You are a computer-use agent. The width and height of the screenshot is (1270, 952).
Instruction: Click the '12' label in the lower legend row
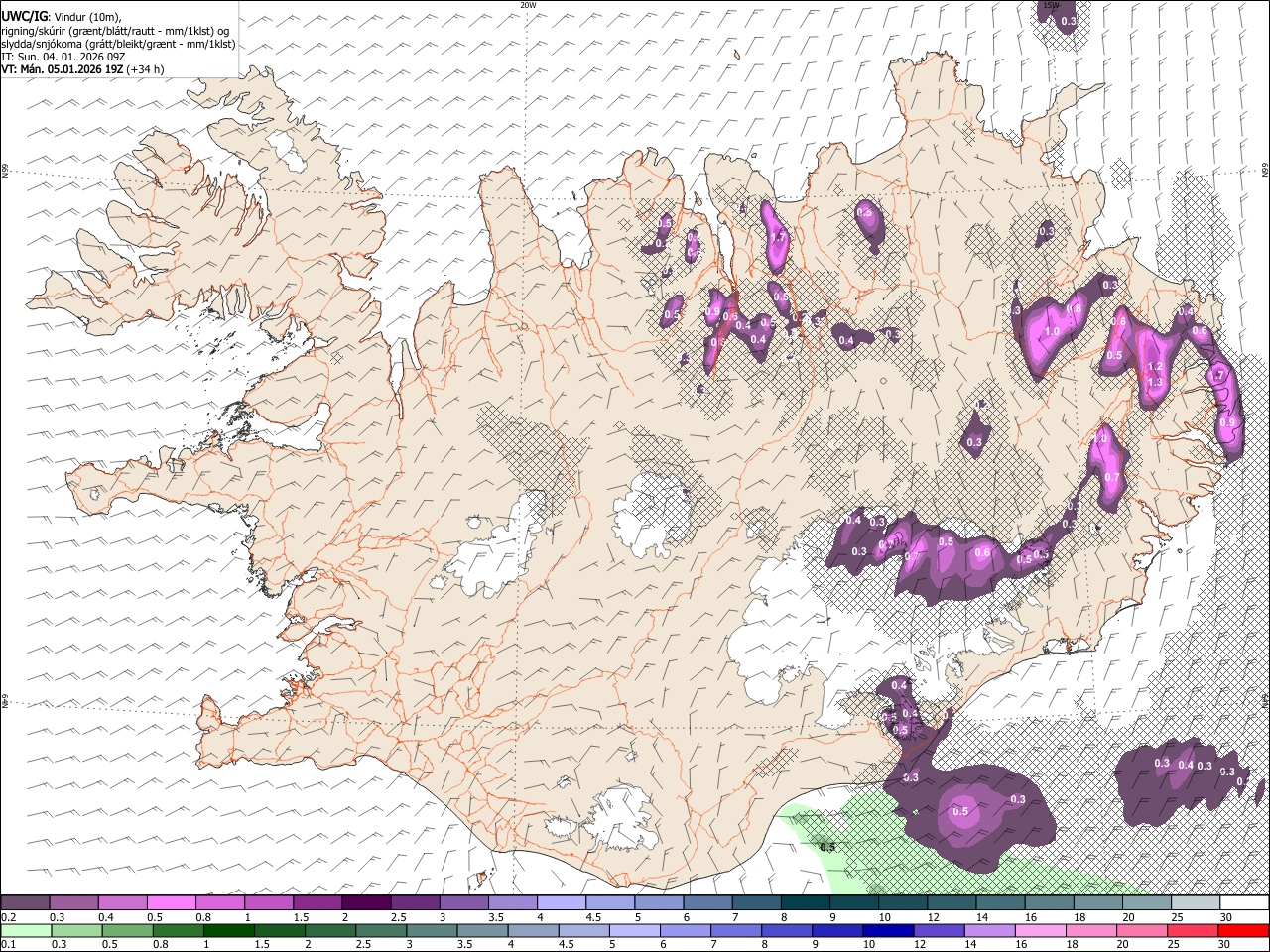919,944
